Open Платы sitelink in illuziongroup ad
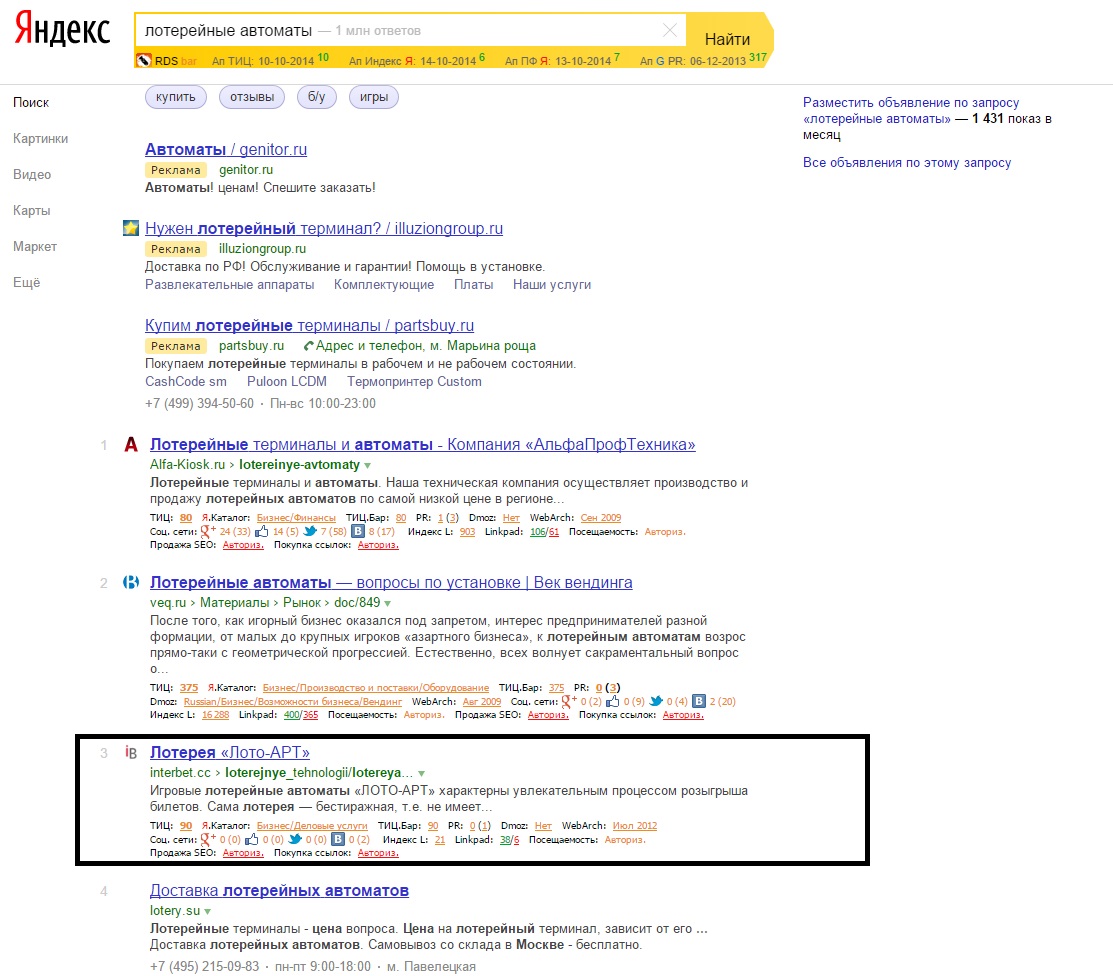Screen dimensions: 1113x976 (x=473, y=285)
